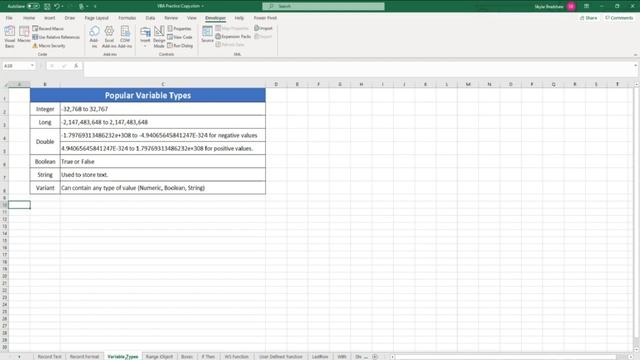Click the Undo arrow

[57, 6]
